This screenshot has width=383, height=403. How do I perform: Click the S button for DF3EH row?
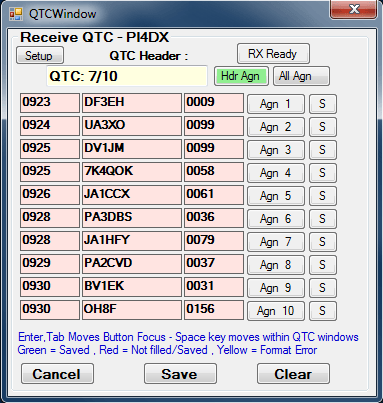[323, 104]
